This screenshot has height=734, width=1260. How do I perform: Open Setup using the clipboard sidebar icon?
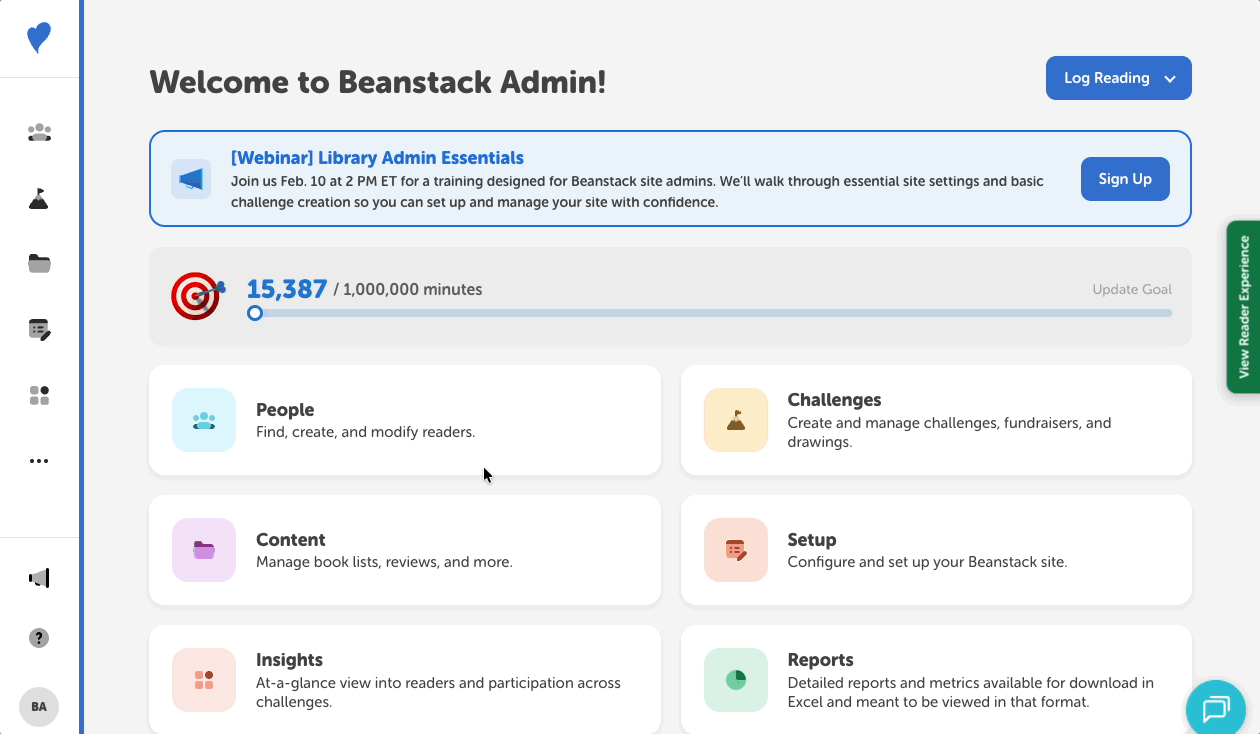(39, 329)
